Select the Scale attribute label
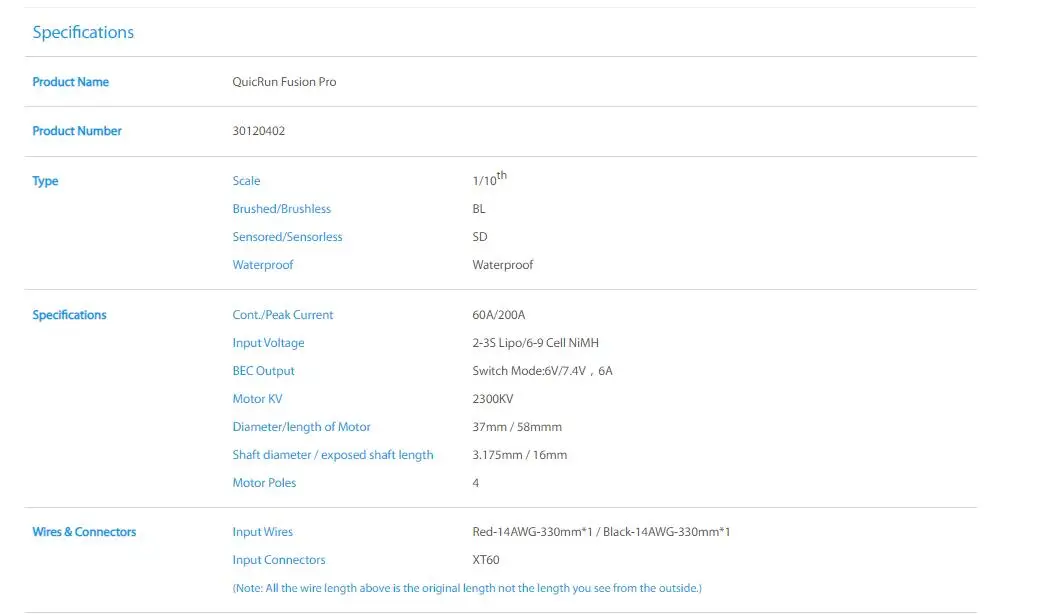This screenshot has width=1062, height=615. 247,181
